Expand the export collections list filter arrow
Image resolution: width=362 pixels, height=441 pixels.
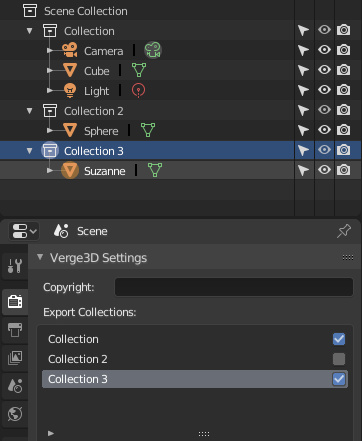pos(51,433)
